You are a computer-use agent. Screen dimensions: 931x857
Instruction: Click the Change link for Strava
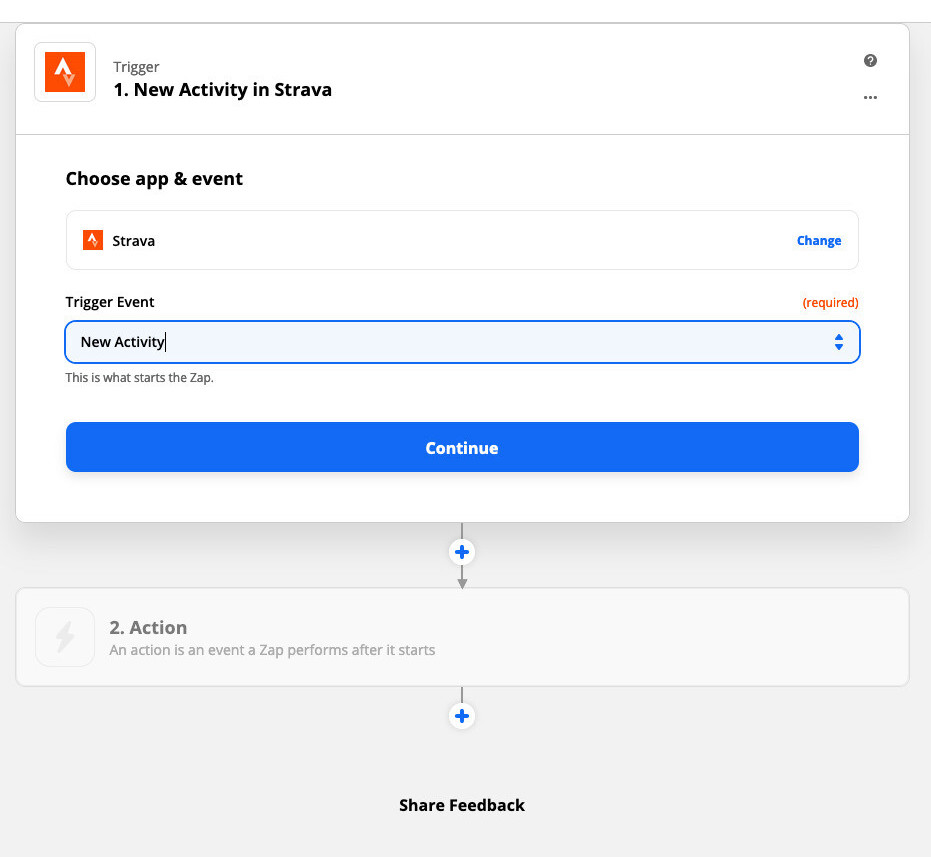818,241
